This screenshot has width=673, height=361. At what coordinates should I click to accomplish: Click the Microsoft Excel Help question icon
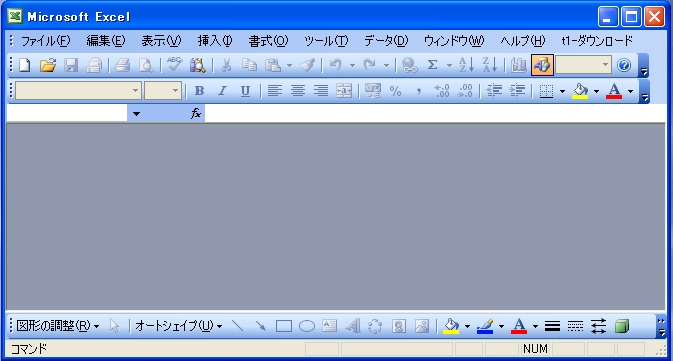(x=624, y=65)
